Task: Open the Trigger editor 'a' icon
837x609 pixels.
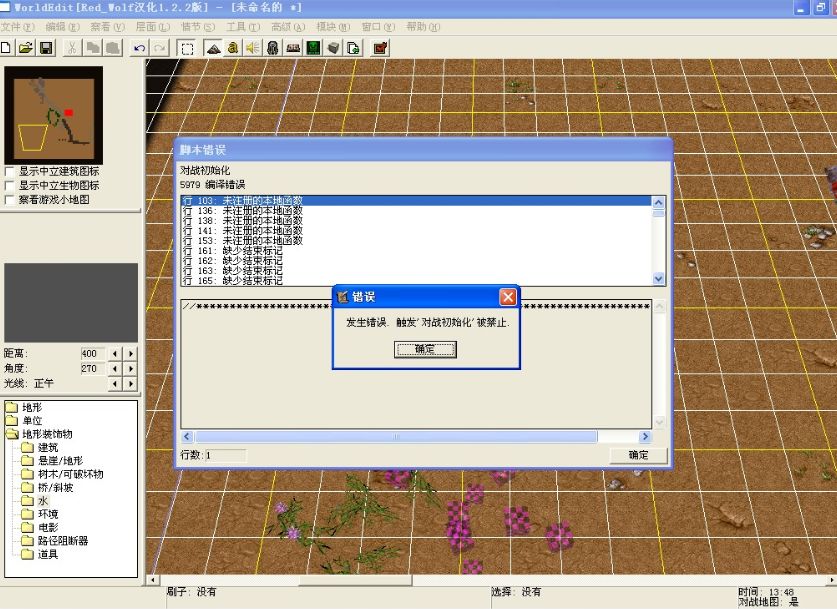Action: [x=232, y=47]
